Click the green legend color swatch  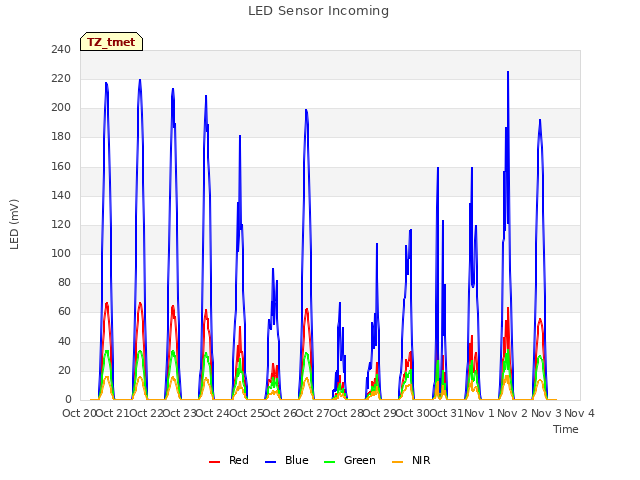pyautogui.click(x=329, y=462)
